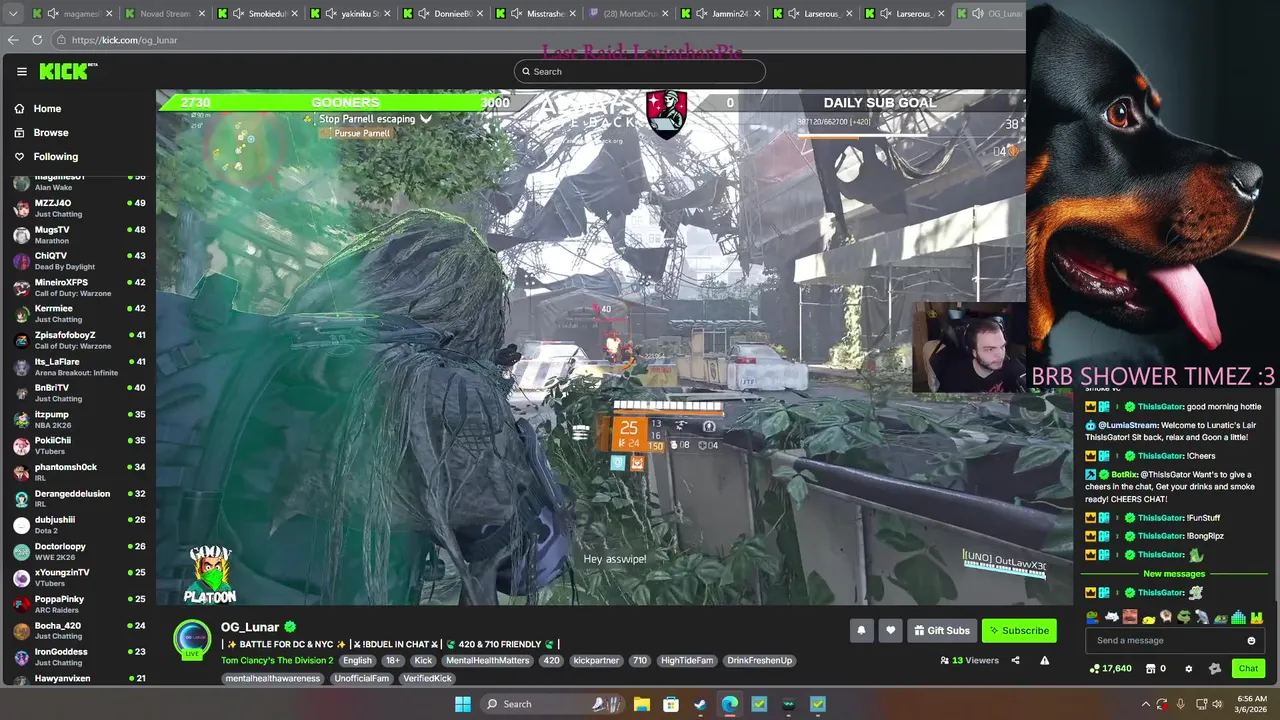This screenshot has height=720, width=1280.
Task: Report stream with warning triangle icon
Action: [x=1045, y=660]
